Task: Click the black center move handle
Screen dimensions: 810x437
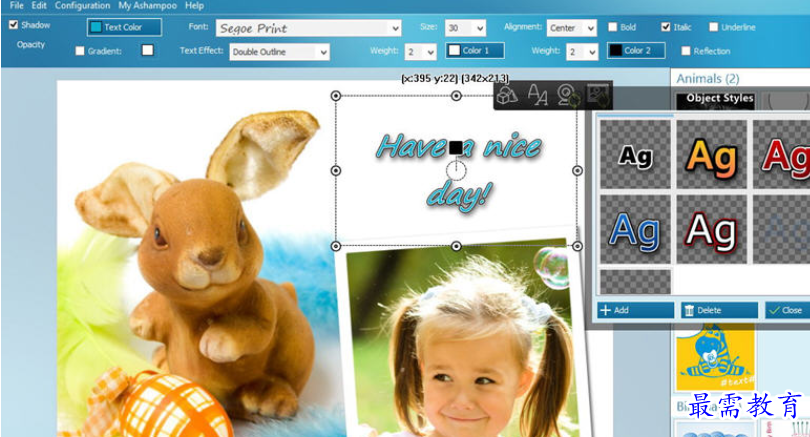Action: click(456, 148)
